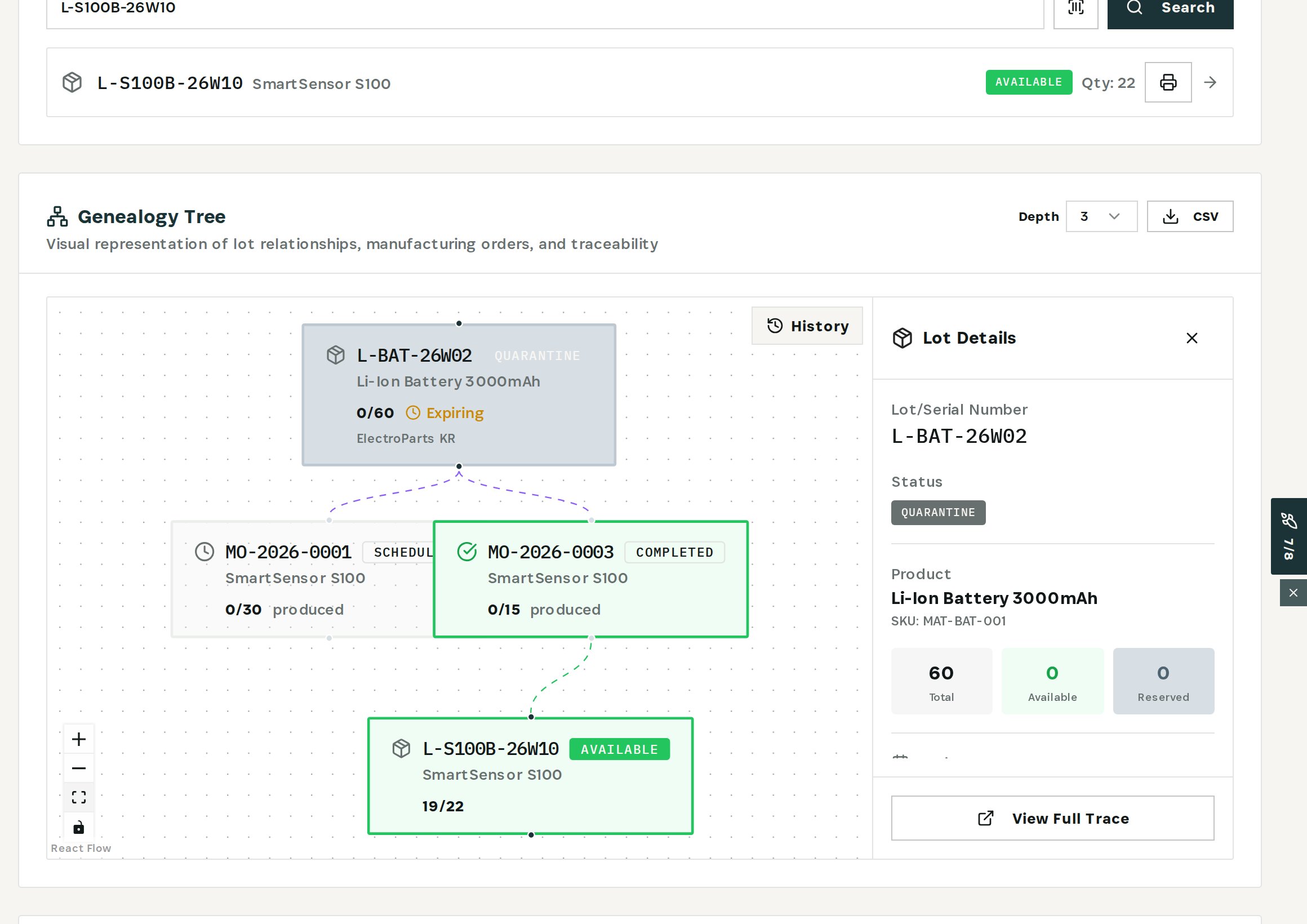Click the SKU: MAT-BAT-001 text
This screenshot has width=1307, height=924.
(948, 621)
